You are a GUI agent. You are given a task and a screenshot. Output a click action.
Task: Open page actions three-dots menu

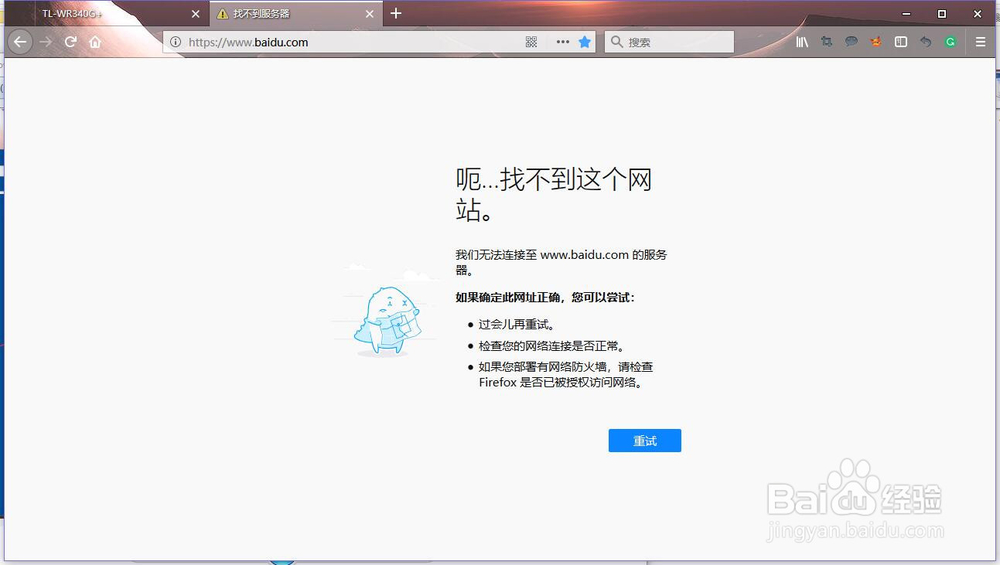point(562,42)
